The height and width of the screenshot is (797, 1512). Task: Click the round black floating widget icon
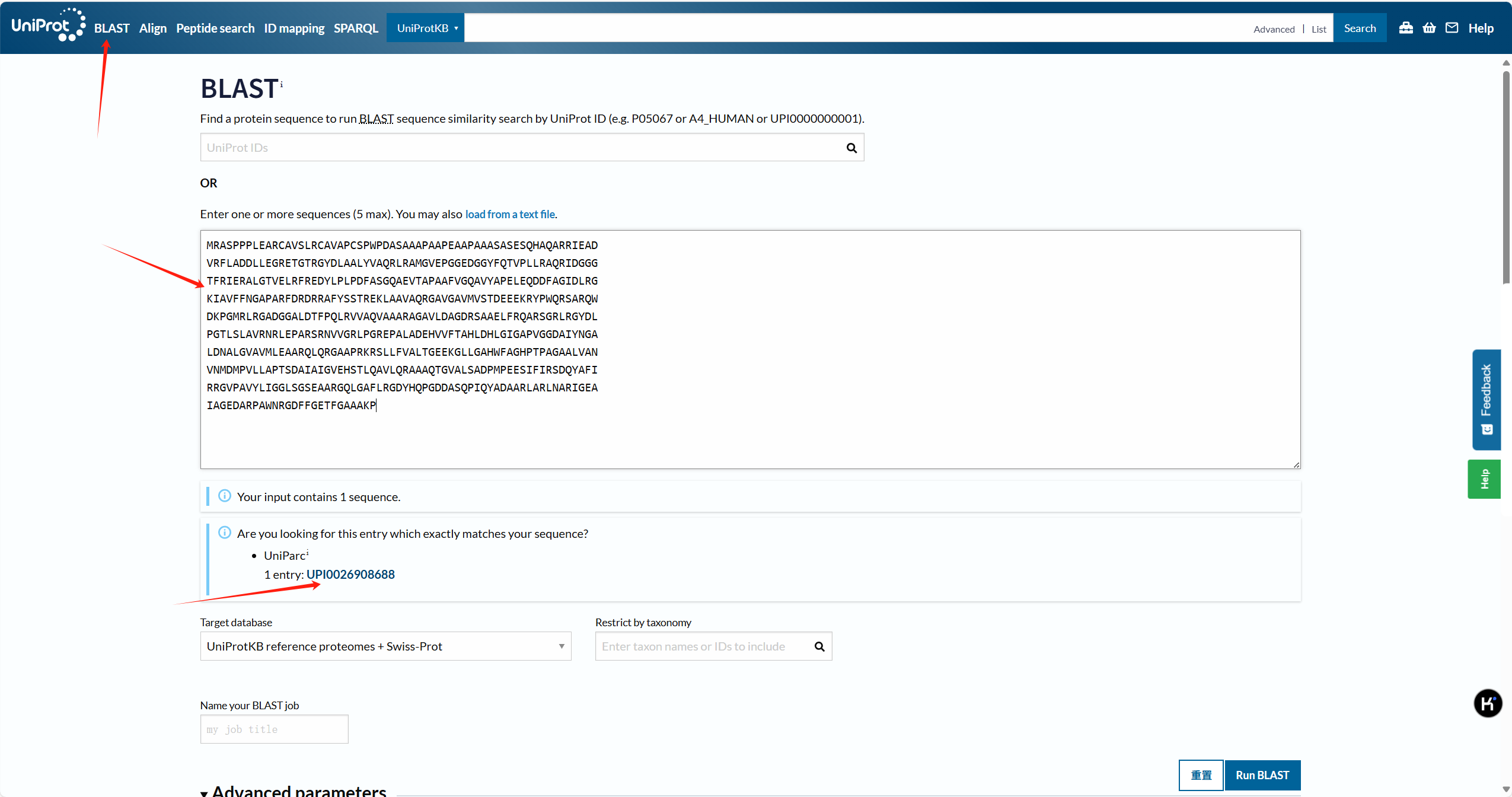point(1488,703)
